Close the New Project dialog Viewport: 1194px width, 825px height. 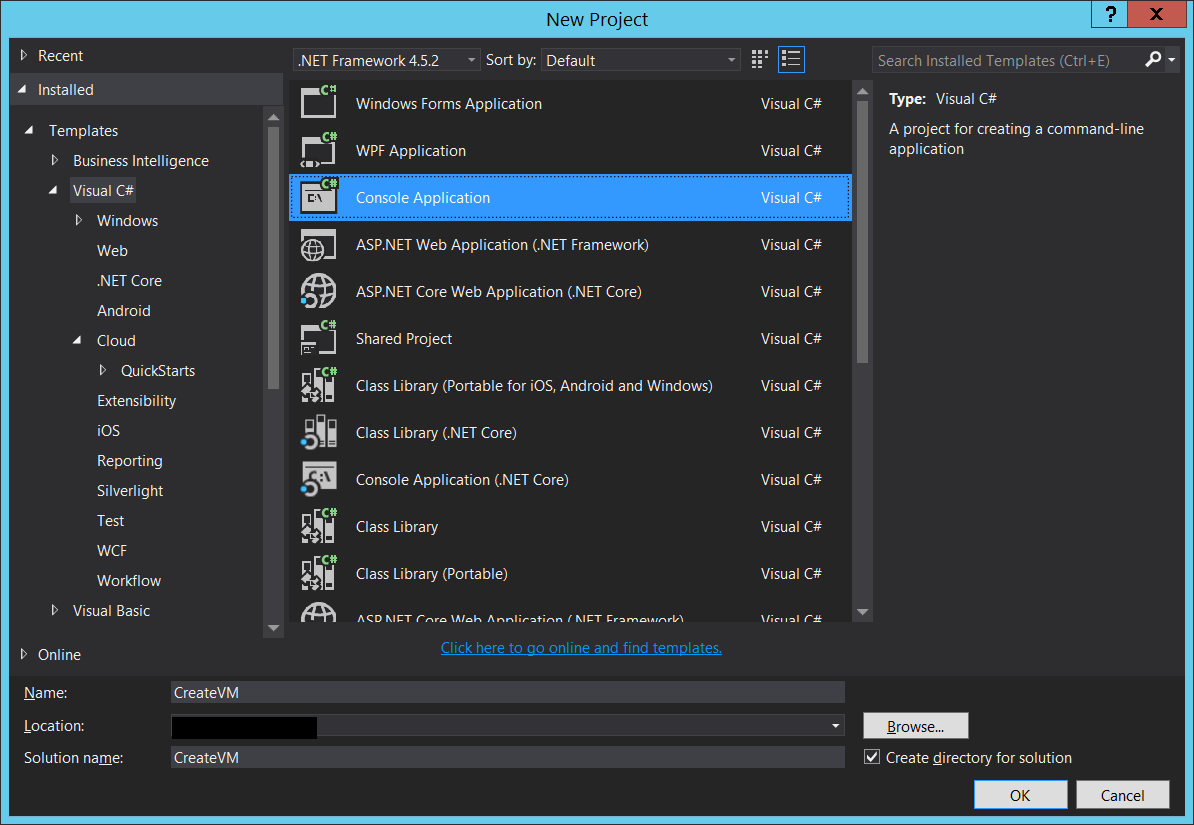click(1156, 14)
